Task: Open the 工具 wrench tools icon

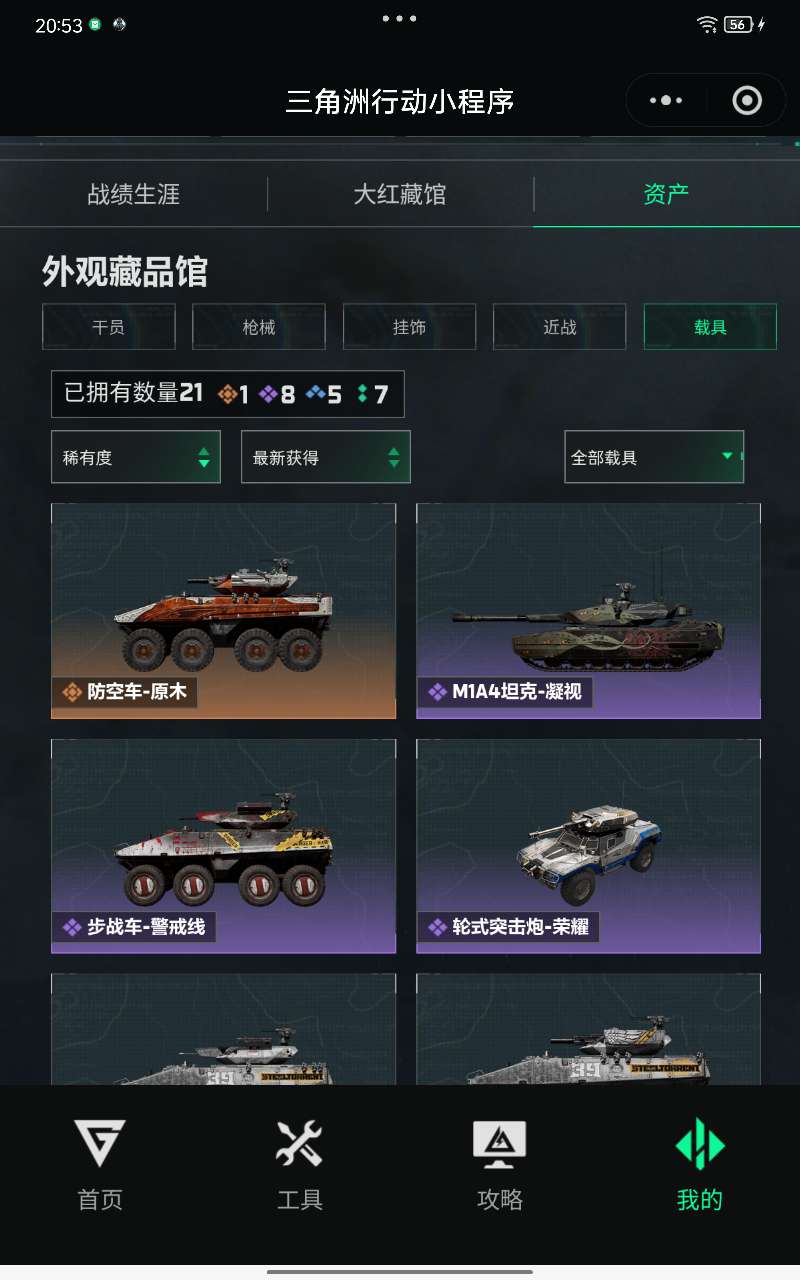Action: 299,1144
